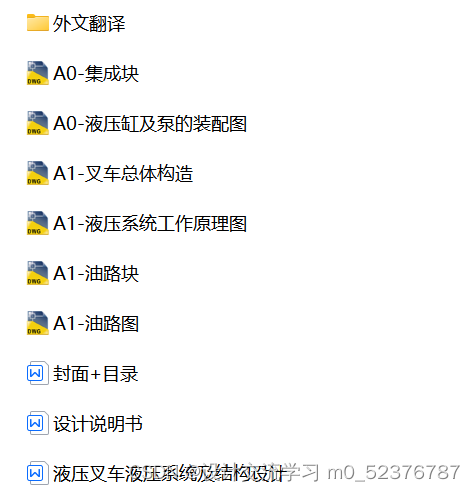Select the DWG icon for A0-集成块
Screen dimensions: 475x492
tap(38, 73)
